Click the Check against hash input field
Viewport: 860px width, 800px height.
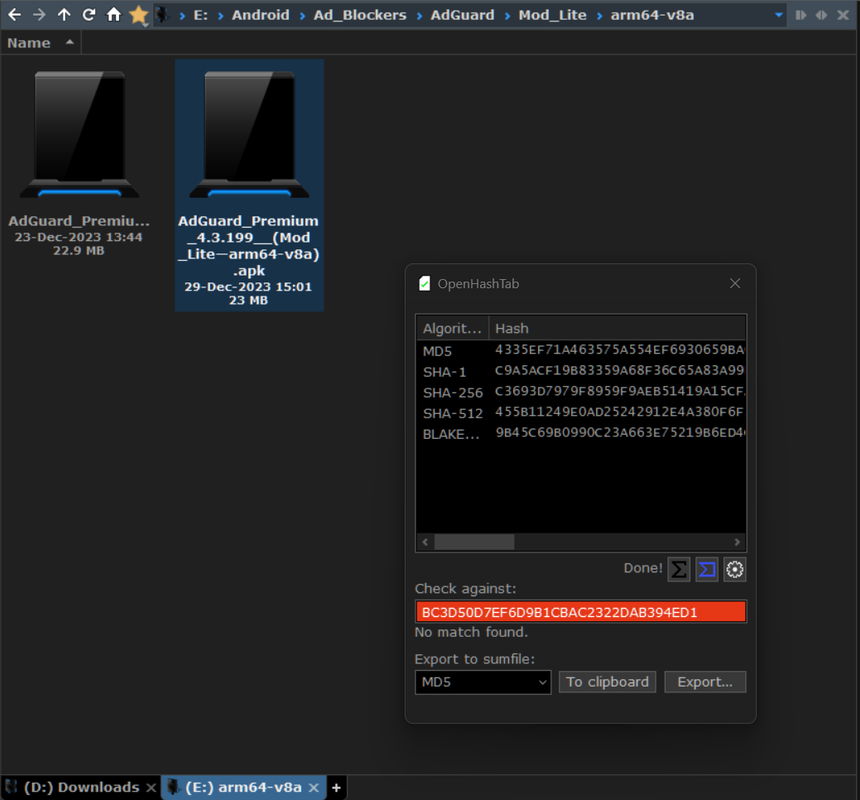tap(581, 612)
